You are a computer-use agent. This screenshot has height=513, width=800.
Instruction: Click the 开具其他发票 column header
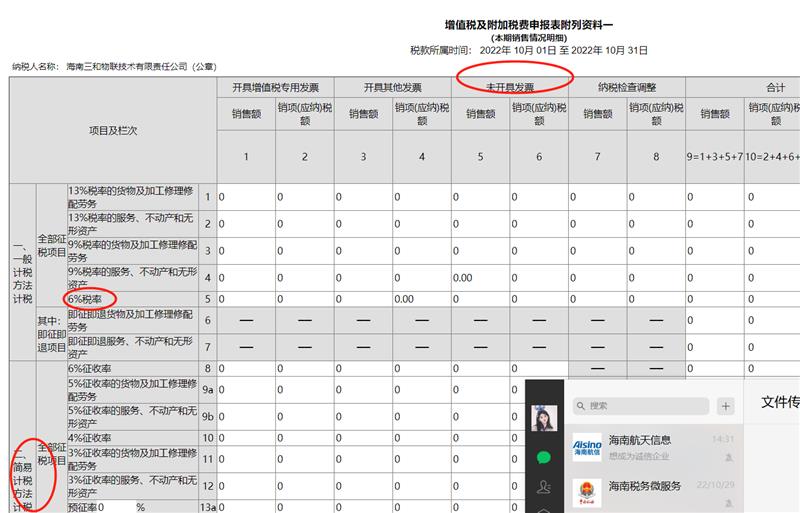pyautogui.click(x=392, y=88)
